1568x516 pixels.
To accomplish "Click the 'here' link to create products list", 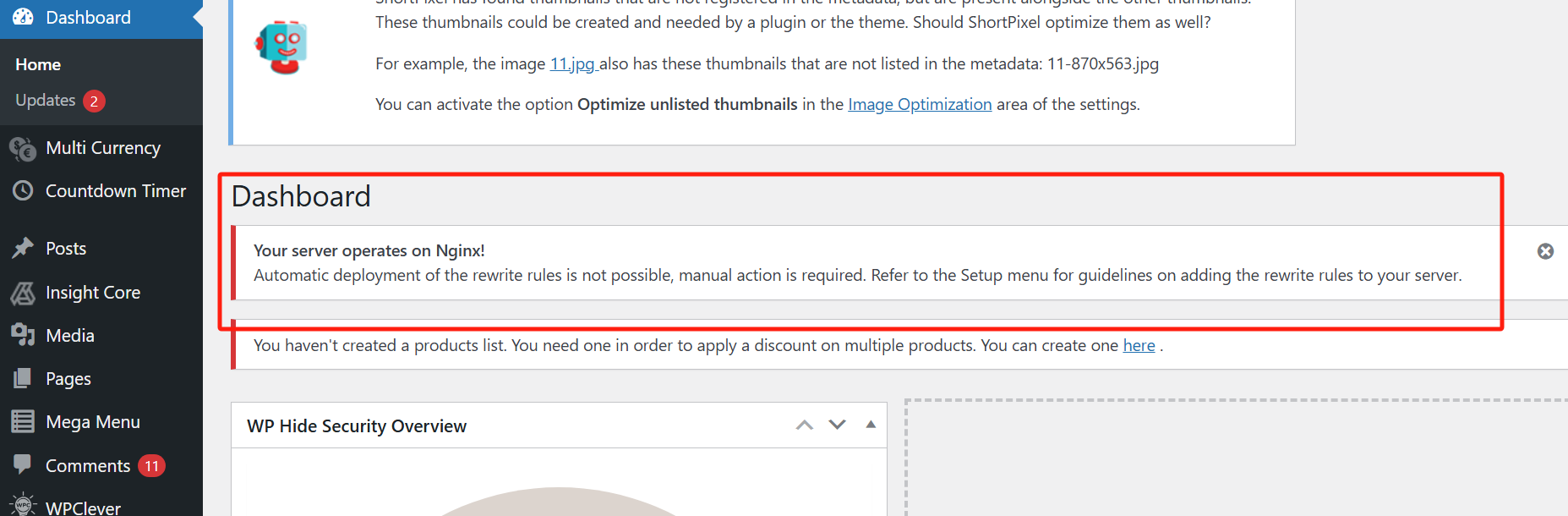I will 1139,345.
